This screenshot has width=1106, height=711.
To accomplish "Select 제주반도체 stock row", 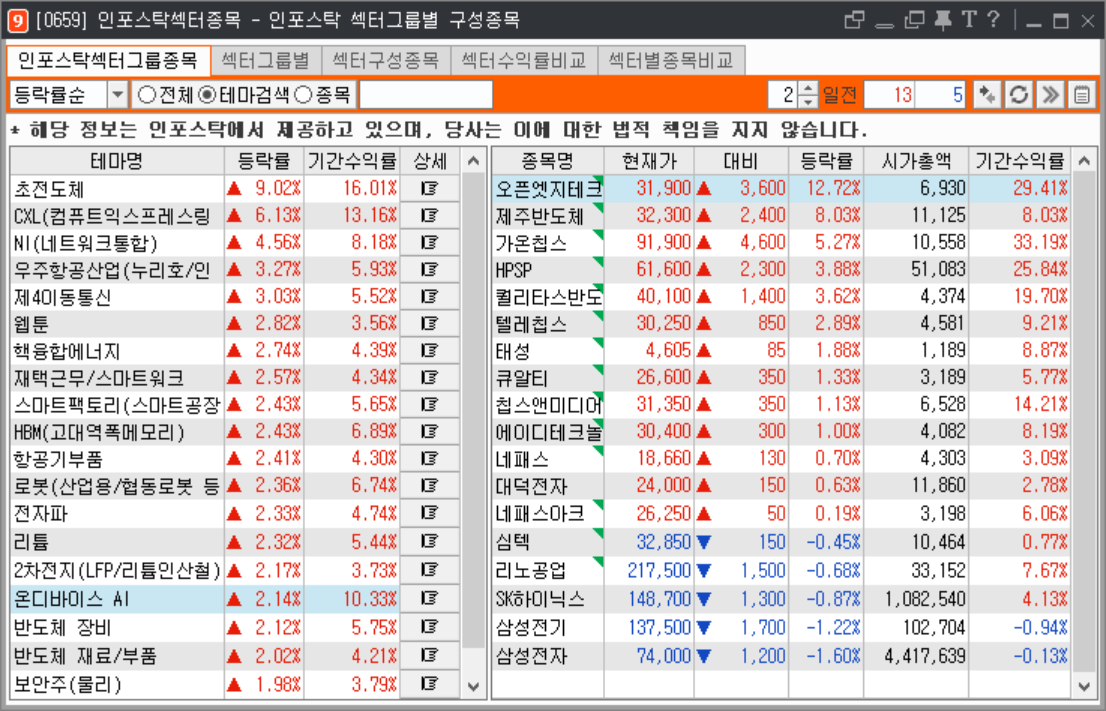I will coord(781,216).
